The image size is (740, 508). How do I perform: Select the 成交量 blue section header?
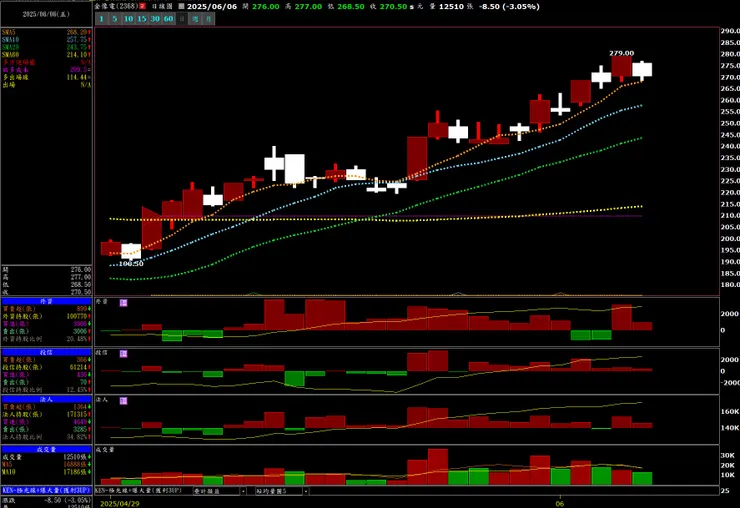(x=46, y=449)
